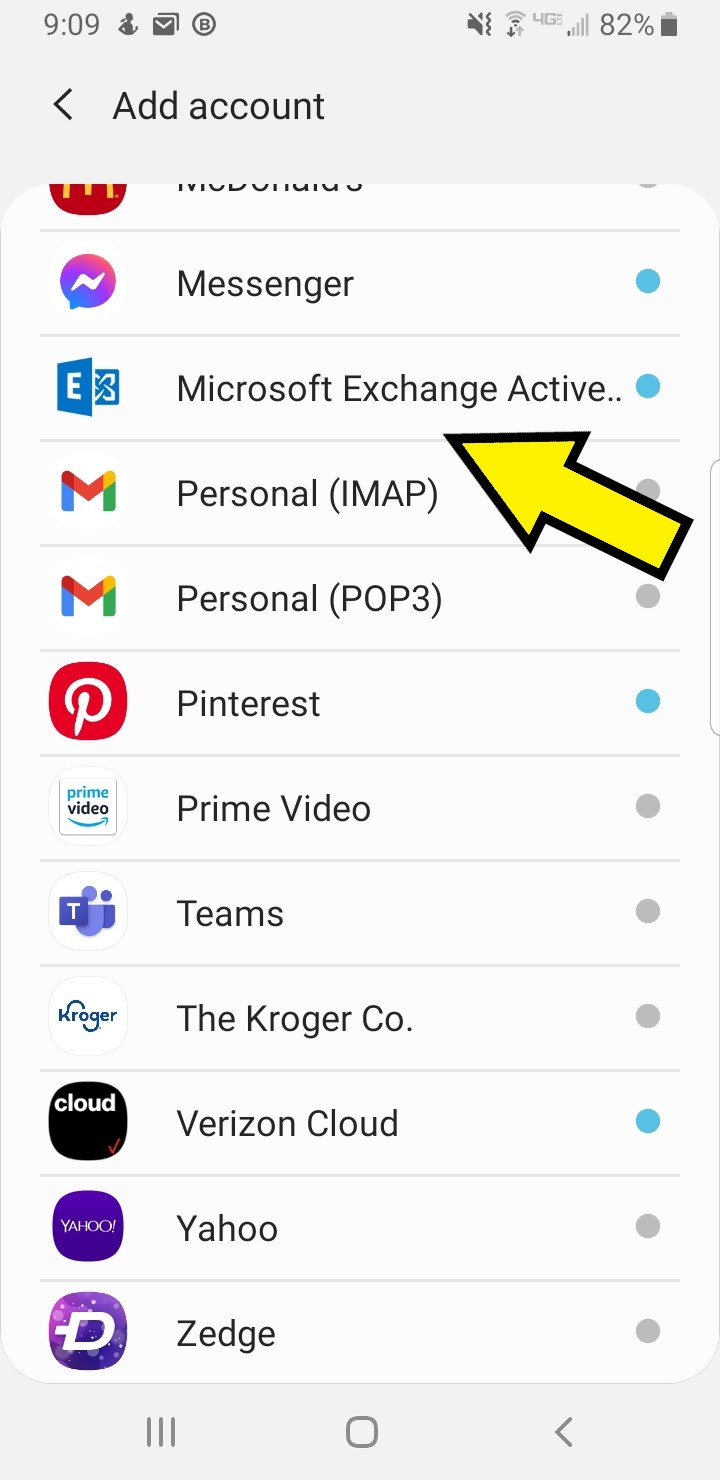This screenshot has width=720, height=1480.
Task: Go back using the header arrow
Action: [x=63, y=105]
